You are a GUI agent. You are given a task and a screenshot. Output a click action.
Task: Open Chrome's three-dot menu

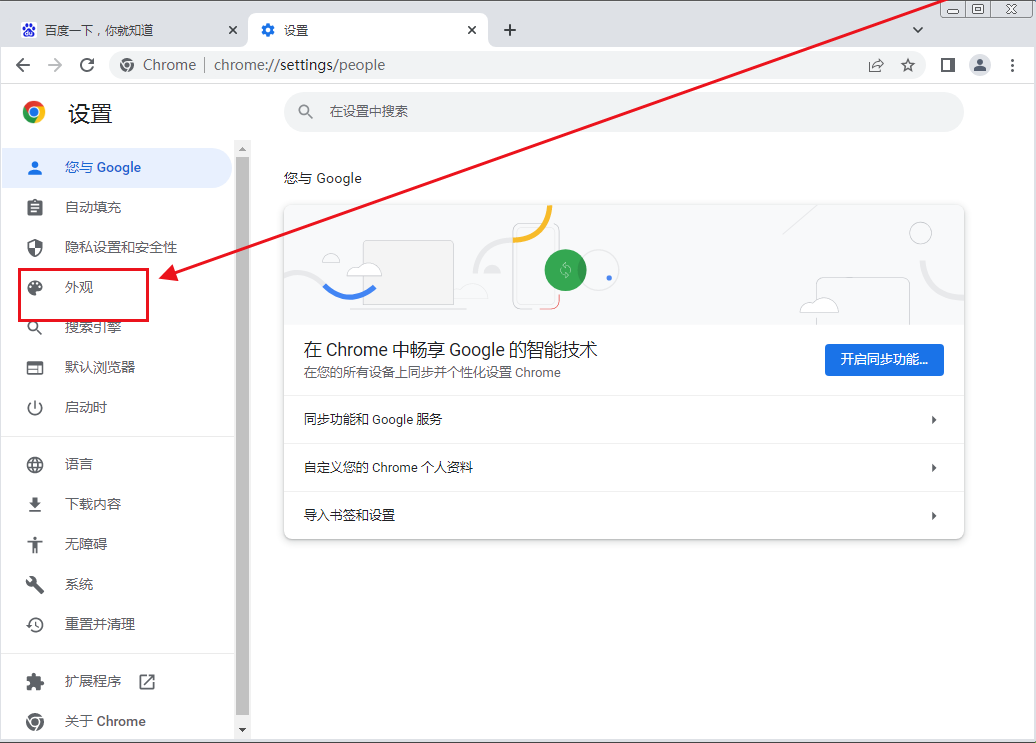pos(1012,65)
